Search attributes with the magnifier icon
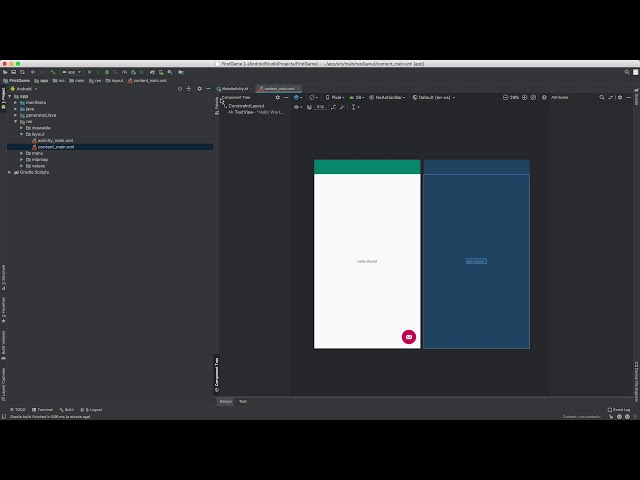The image size is (640, 480). (x=602, y=98)
